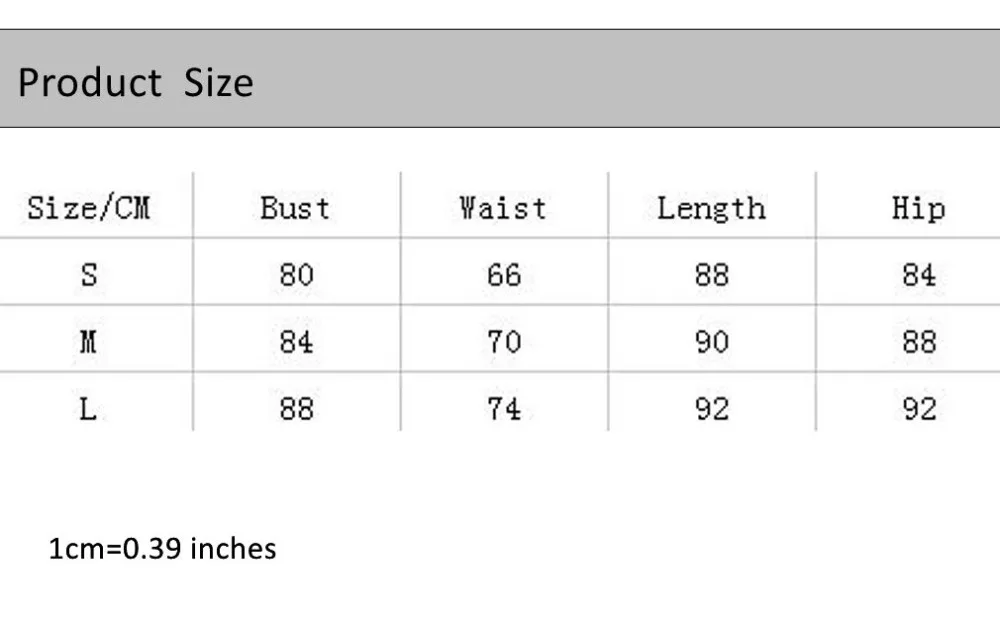Image resolution: width=1000 pixels, height=629 pixels.
Task: Click hip value 84 in S row
Action: [x=919, y=275]
